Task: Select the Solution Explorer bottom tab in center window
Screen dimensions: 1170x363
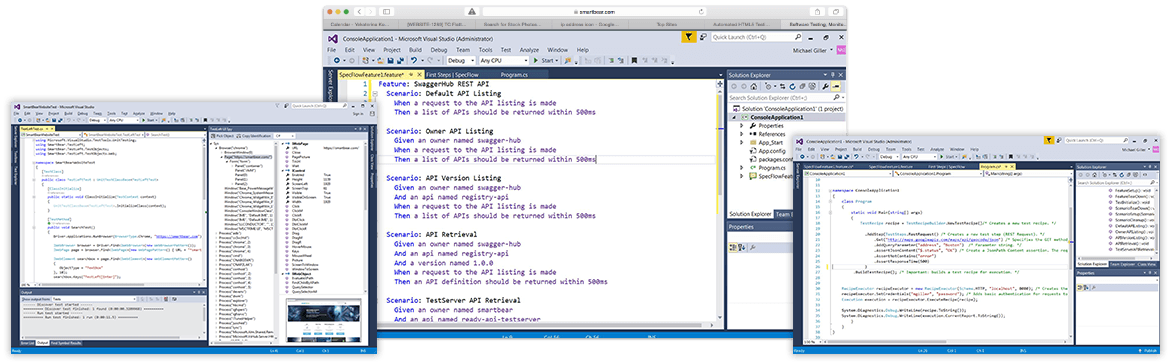Action: click(750, 214)
